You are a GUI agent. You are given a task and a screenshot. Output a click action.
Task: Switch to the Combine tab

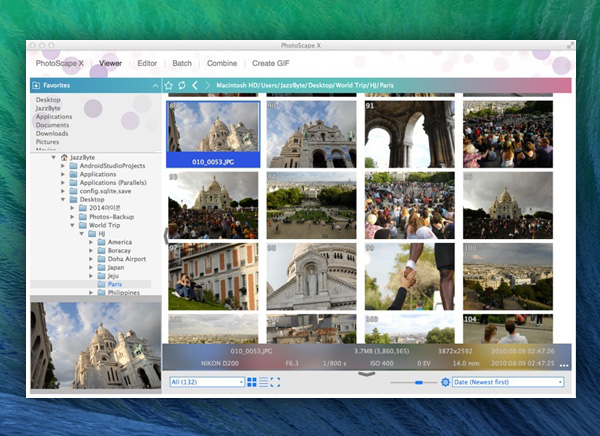(x=222, y=64)
